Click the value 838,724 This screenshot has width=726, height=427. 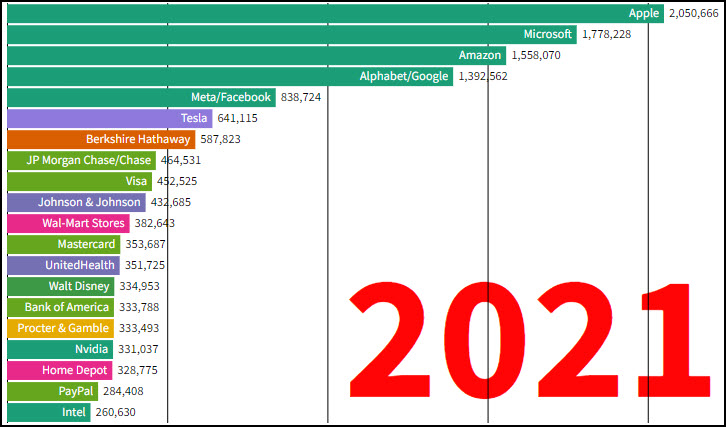coord(301,97)
